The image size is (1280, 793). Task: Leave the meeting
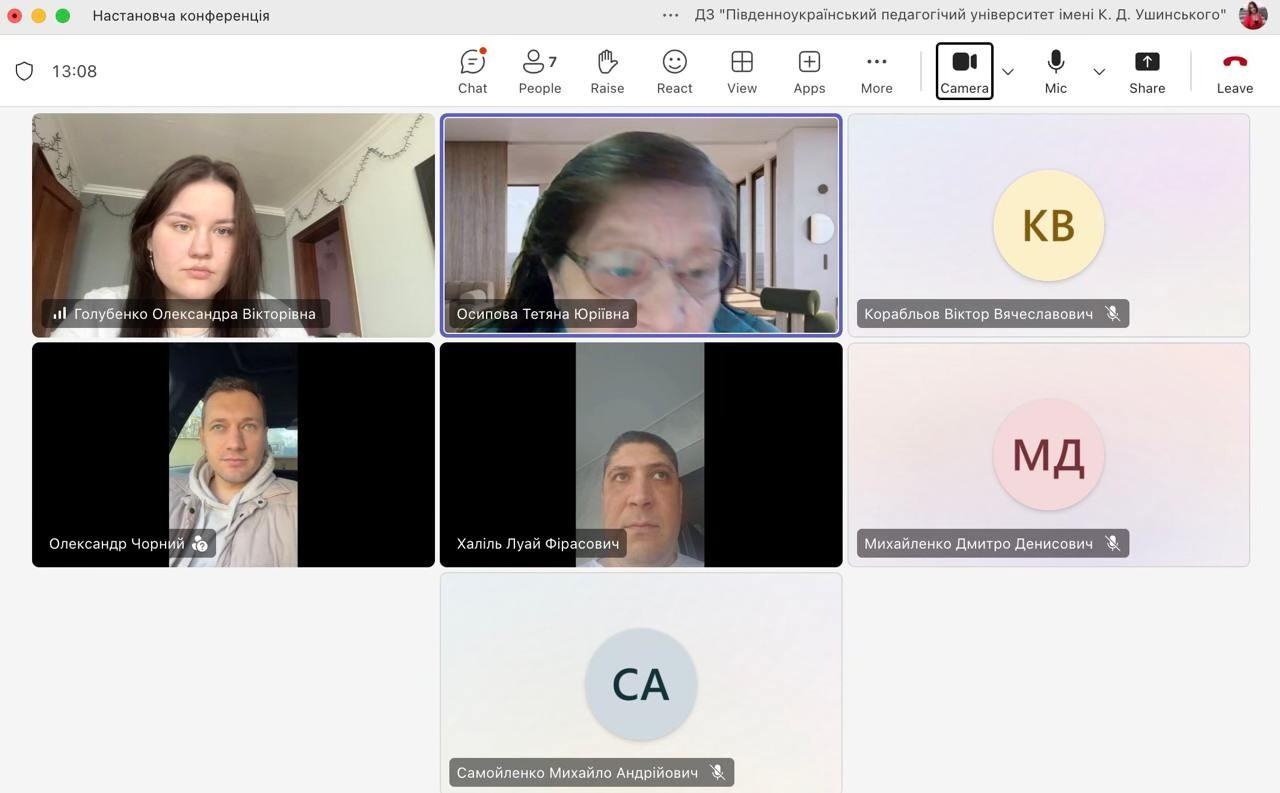click(x=1234, y=71)
